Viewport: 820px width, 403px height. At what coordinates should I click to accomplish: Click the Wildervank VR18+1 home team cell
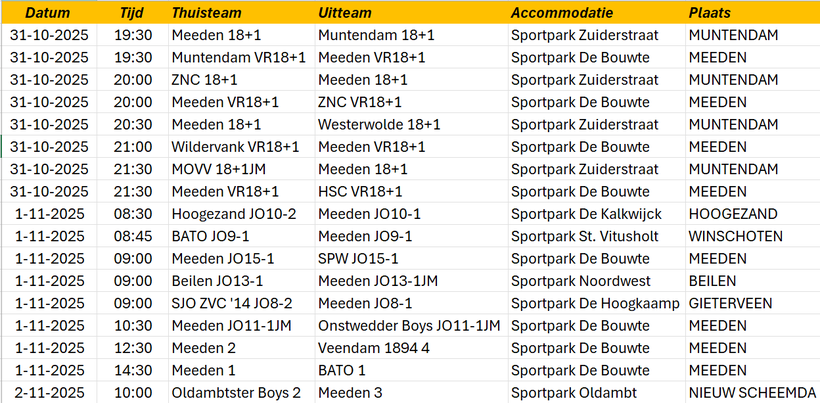pos(235,147)
